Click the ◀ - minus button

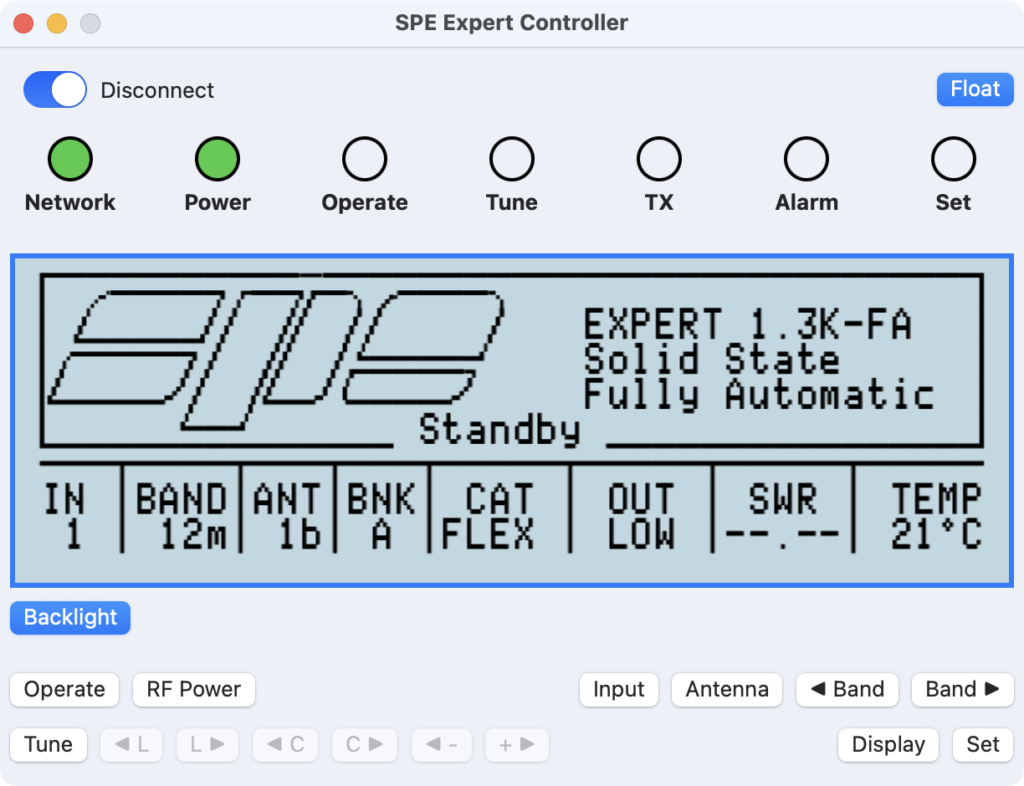tap(441, 745)
